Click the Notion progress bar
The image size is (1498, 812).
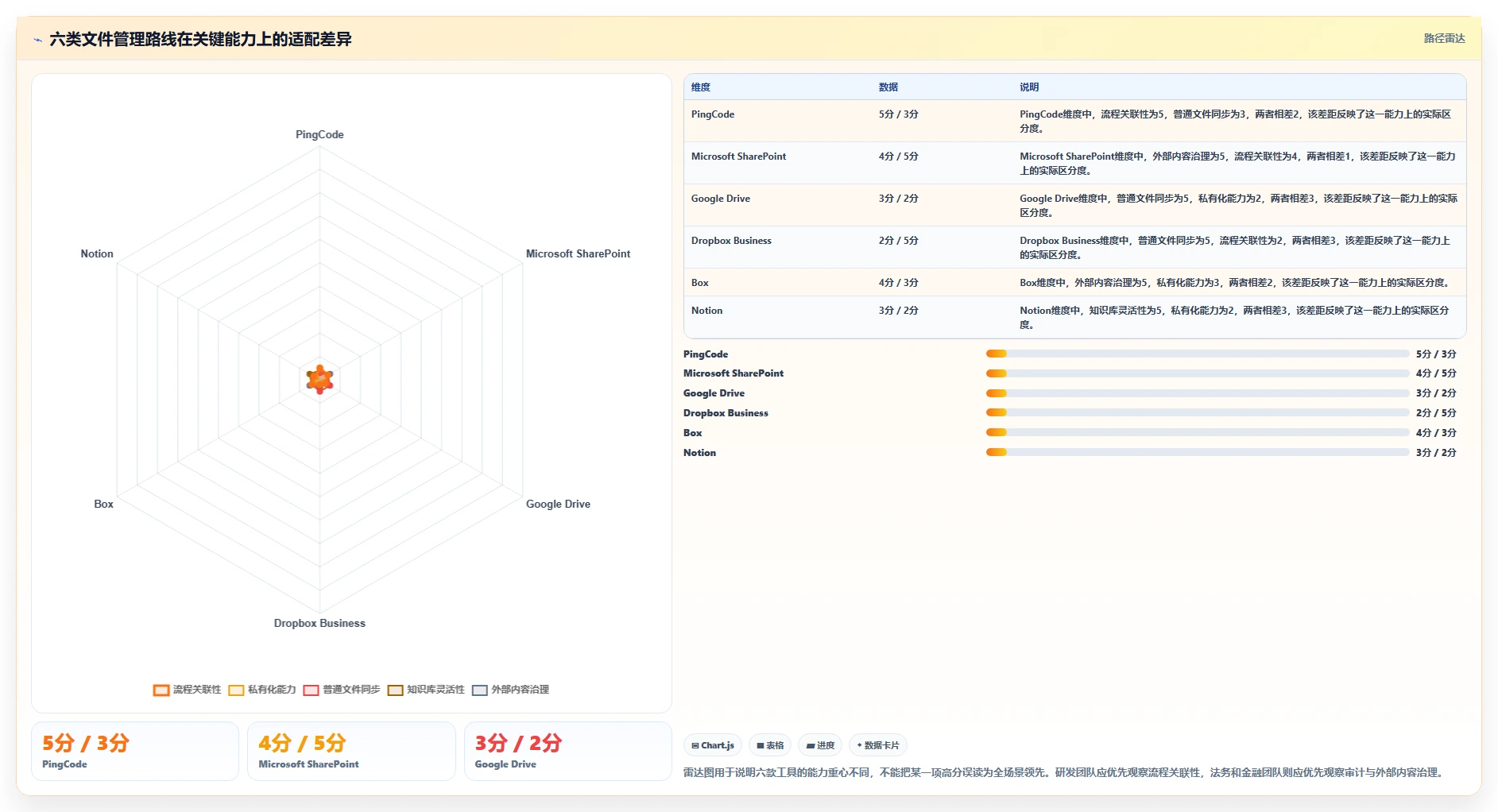click(x=1198, y=452)
